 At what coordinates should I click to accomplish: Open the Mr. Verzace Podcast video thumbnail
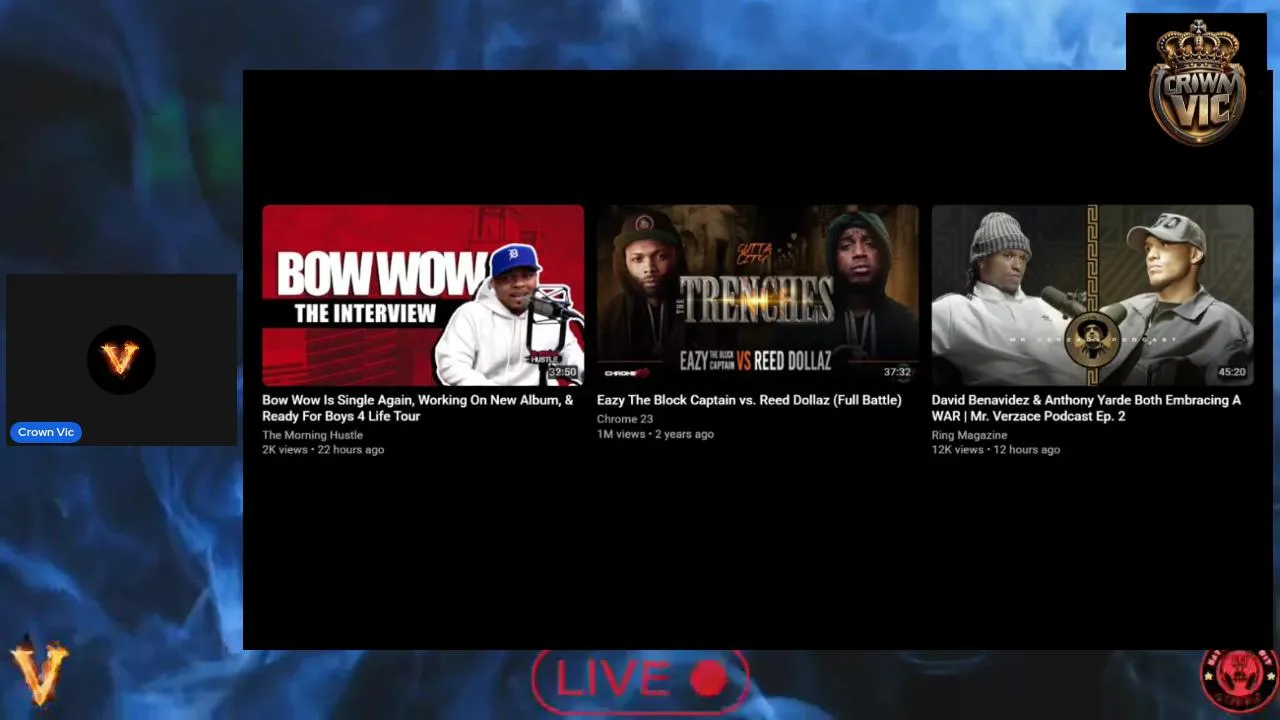(x=1092, y=295)
